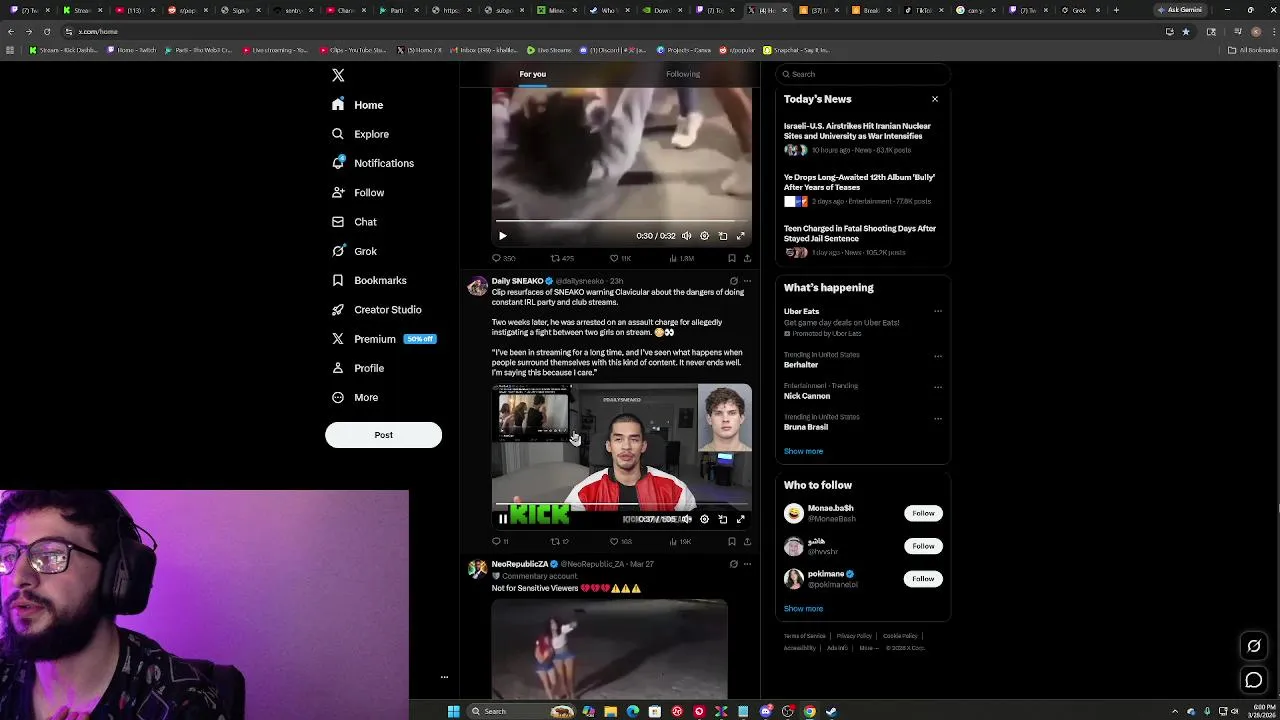
Task: Expand the More menu in sidebar
Action: tap(355, 397)
